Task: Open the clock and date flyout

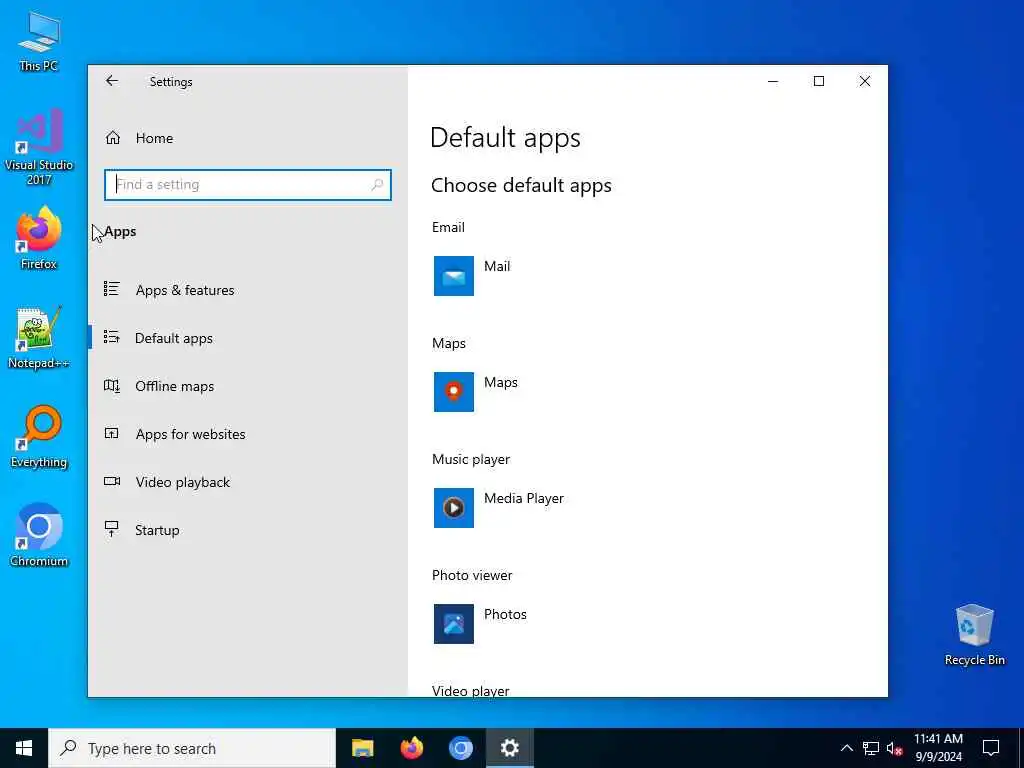Action: pyautogui.click(x=938, y=748)
